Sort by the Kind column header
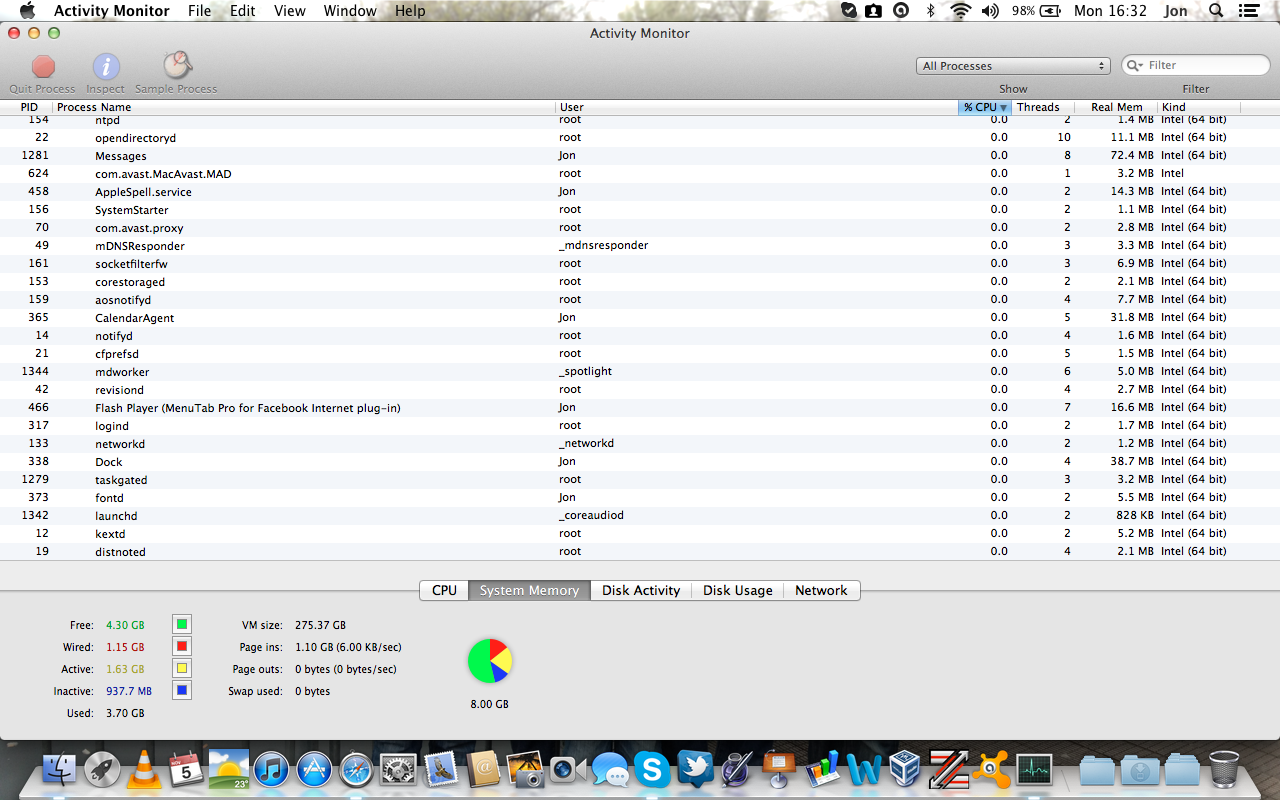 coord(1199,107)
